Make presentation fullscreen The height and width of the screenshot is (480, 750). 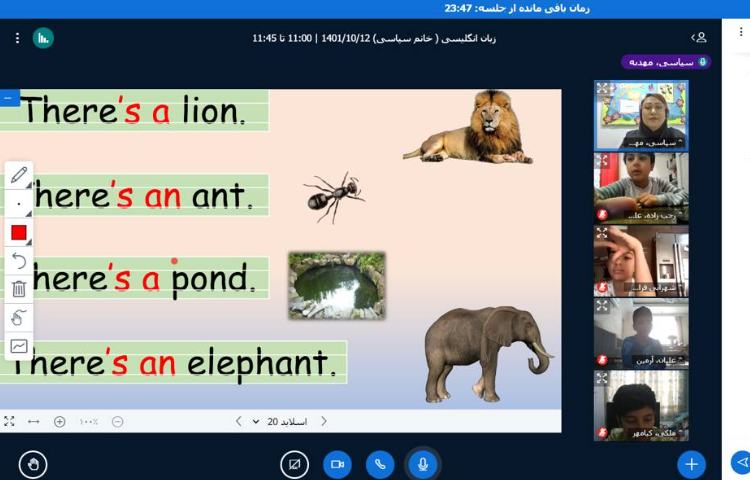[x=9, y=421]
